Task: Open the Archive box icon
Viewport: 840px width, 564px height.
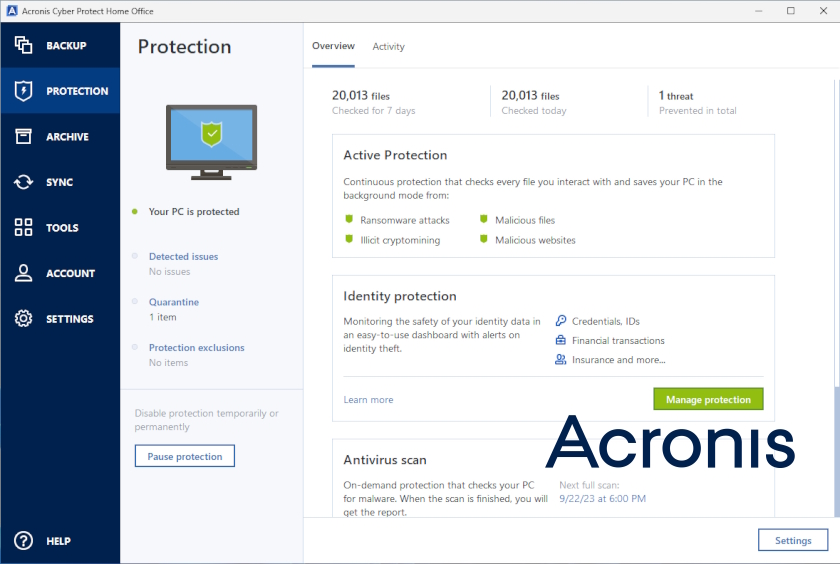Action: coord(23,136)
